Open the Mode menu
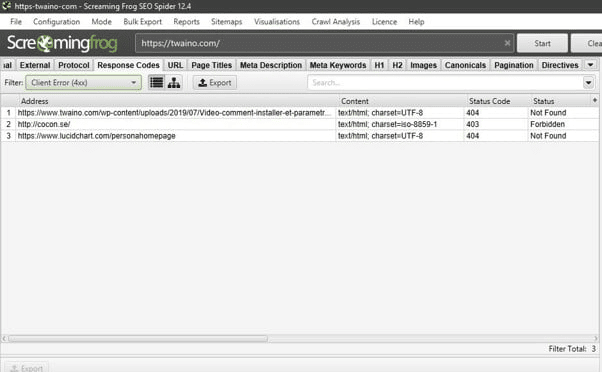 101,22
